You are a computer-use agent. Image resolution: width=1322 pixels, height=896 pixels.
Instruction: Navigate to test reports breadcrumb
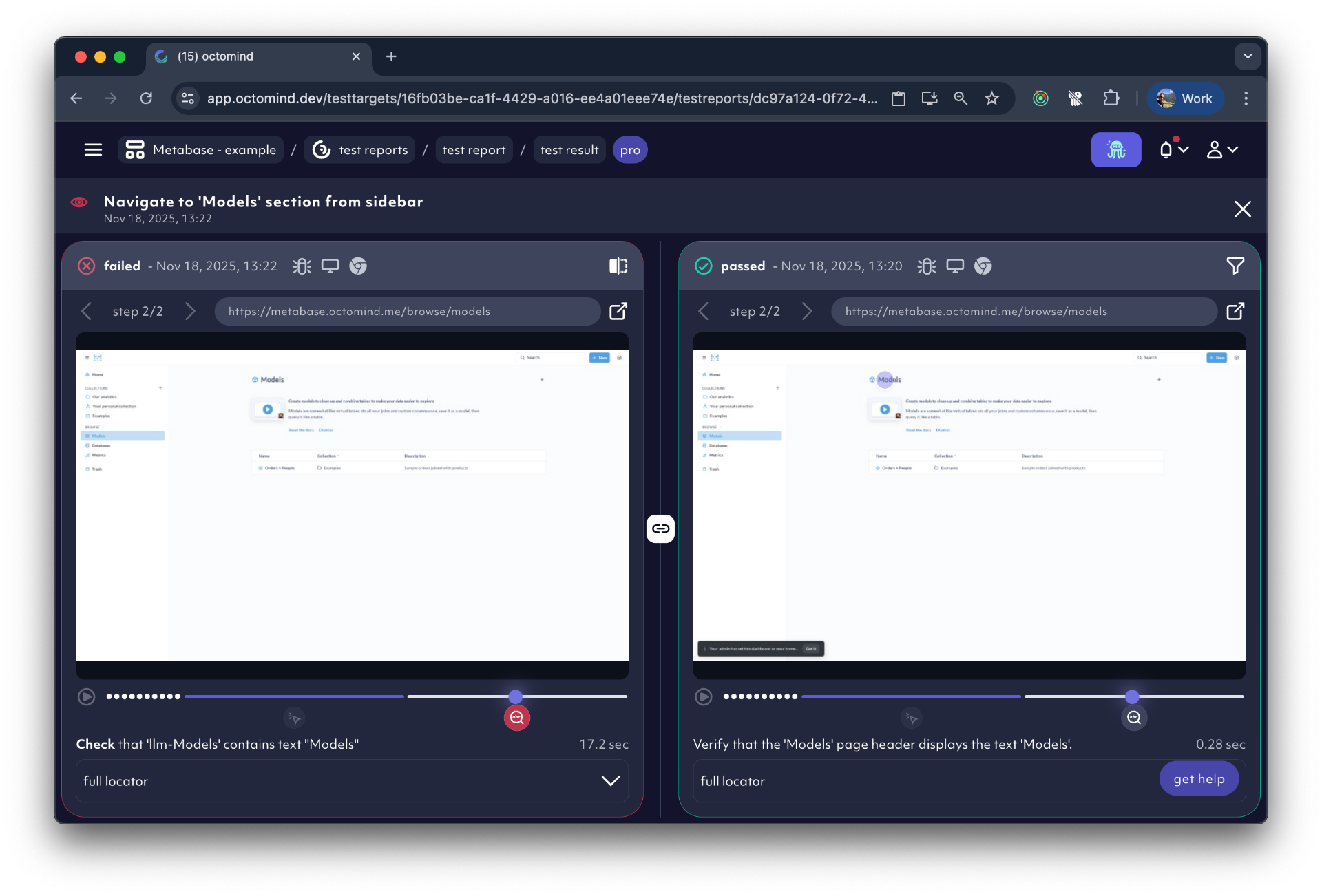click(360, 149)
